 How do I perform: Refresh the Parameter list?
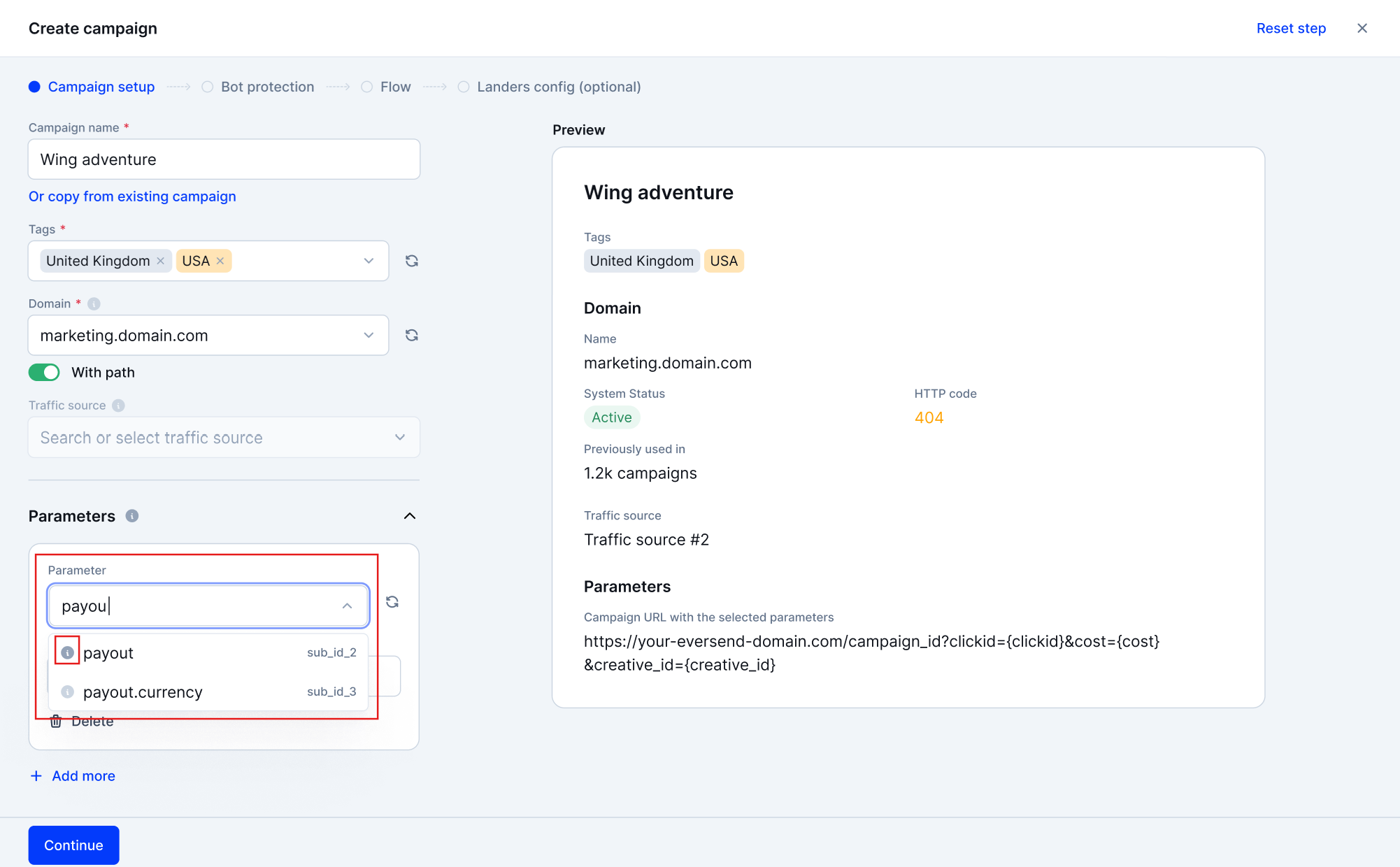pyautogui.click(x=392, y=602)
